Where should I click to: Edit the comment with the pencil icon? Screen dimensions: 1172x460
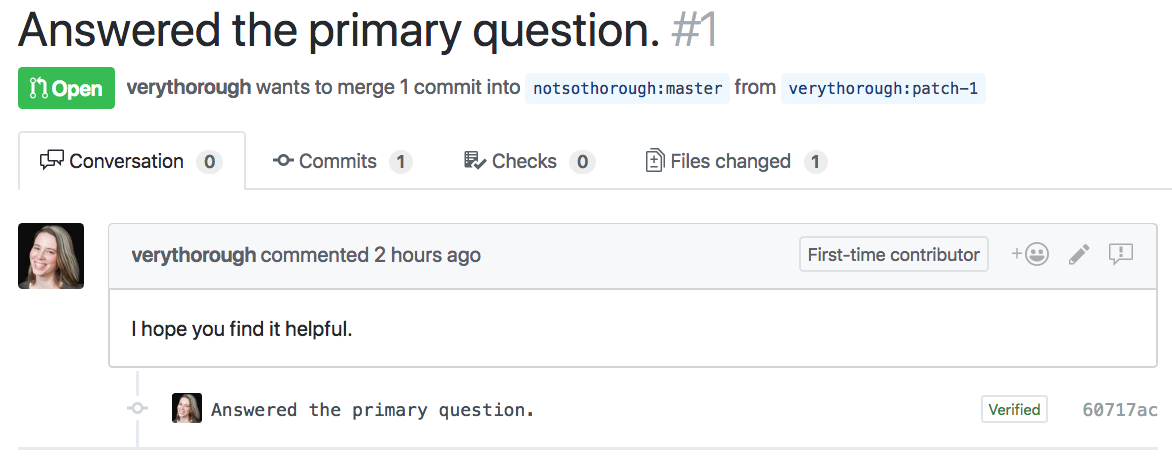1079,254
